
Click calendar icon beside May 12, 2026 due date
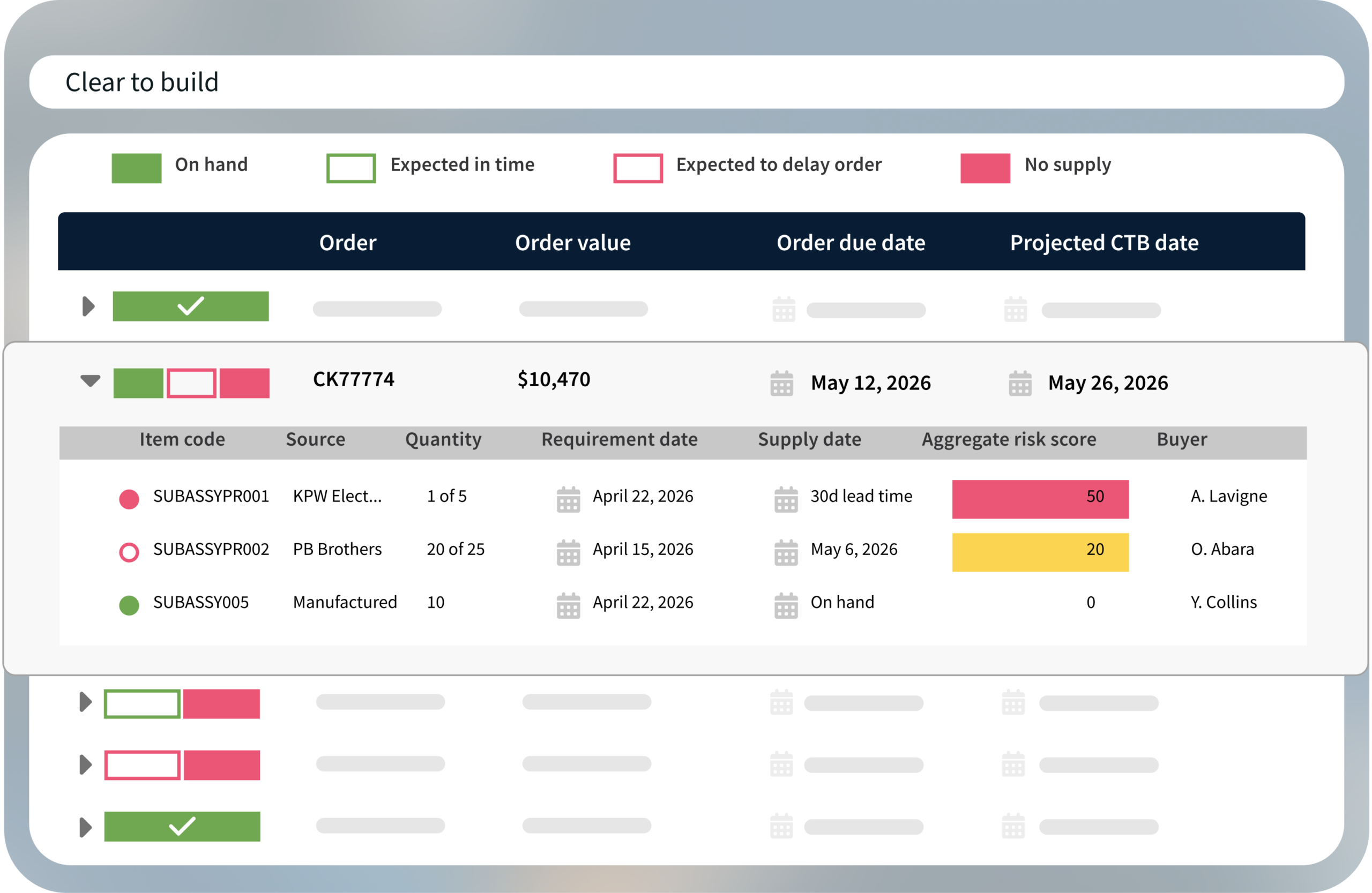(x=782, y=383)
